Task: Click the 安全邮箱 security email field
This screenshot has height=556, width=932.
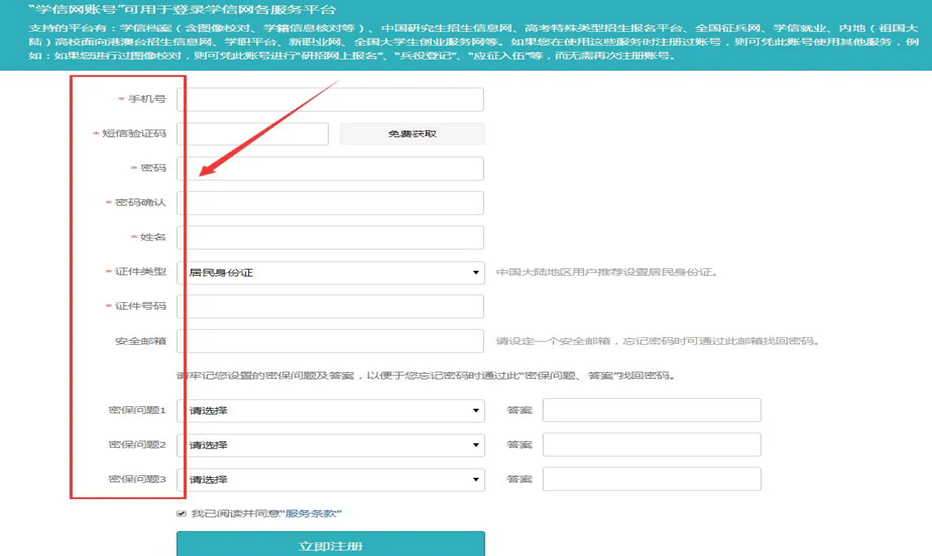Action: click(x=330, y=342)
